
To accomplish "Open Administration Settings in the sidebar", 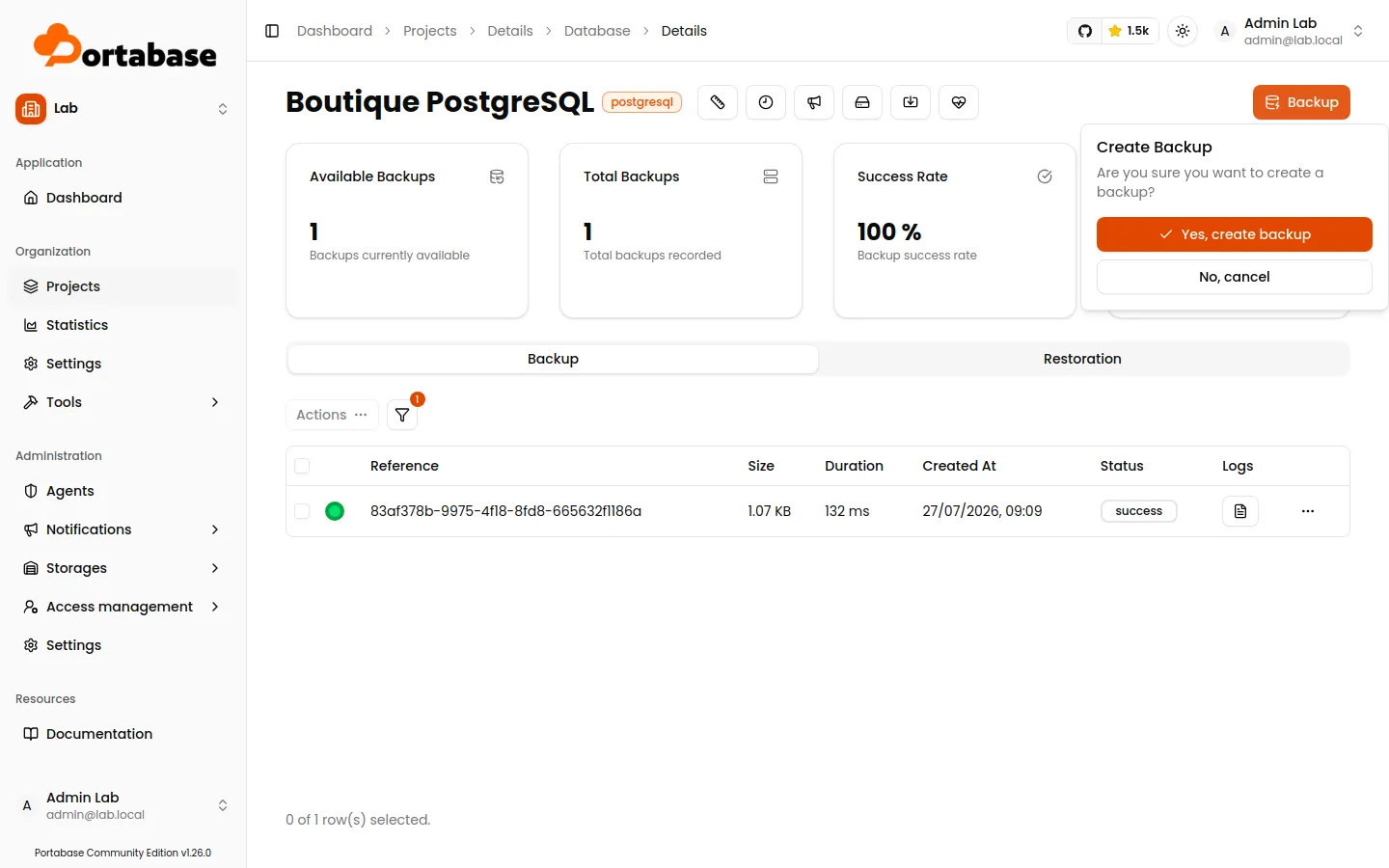I will 123,645.
